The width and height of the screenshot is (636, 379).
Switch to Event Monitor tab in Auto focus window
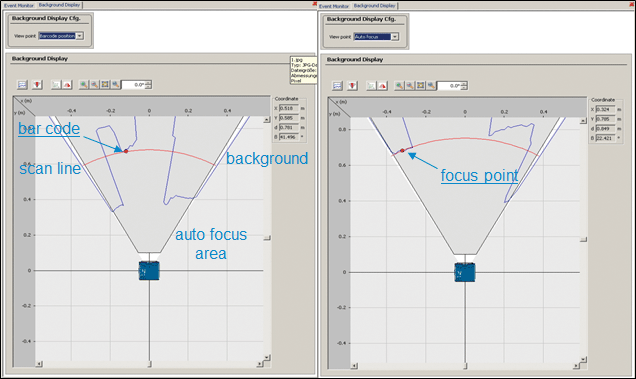pos(334,6)
